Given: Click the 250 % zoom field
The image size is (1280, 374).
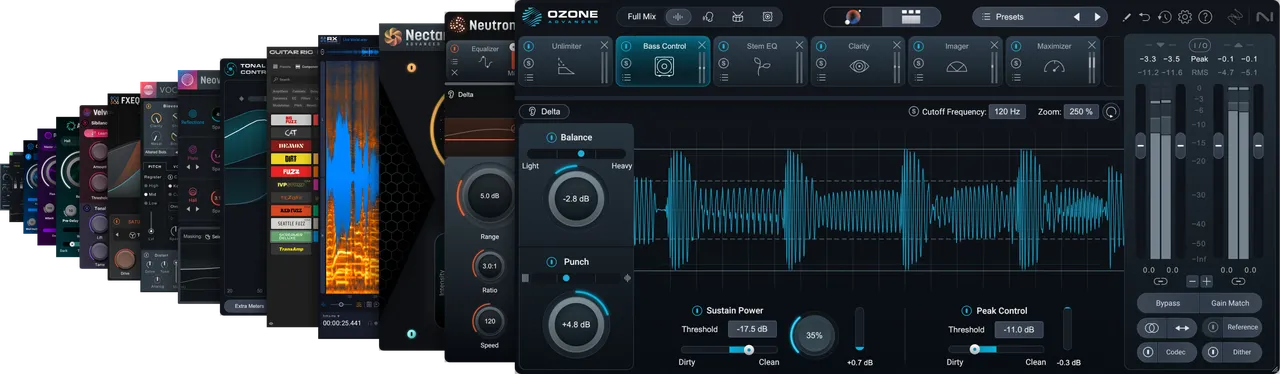Looking at the screenshot, I should tap(1080, 112).
